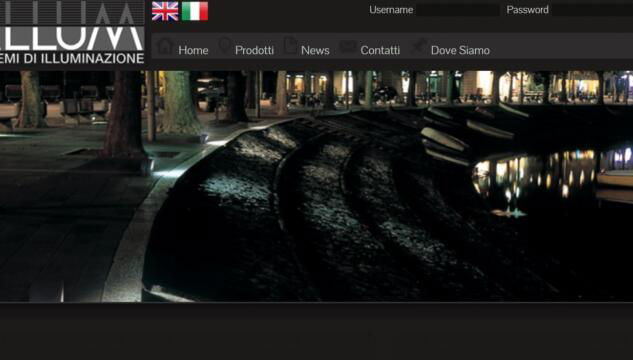Click the document icon beside News

pyautogui.click(x=291, y=45)
